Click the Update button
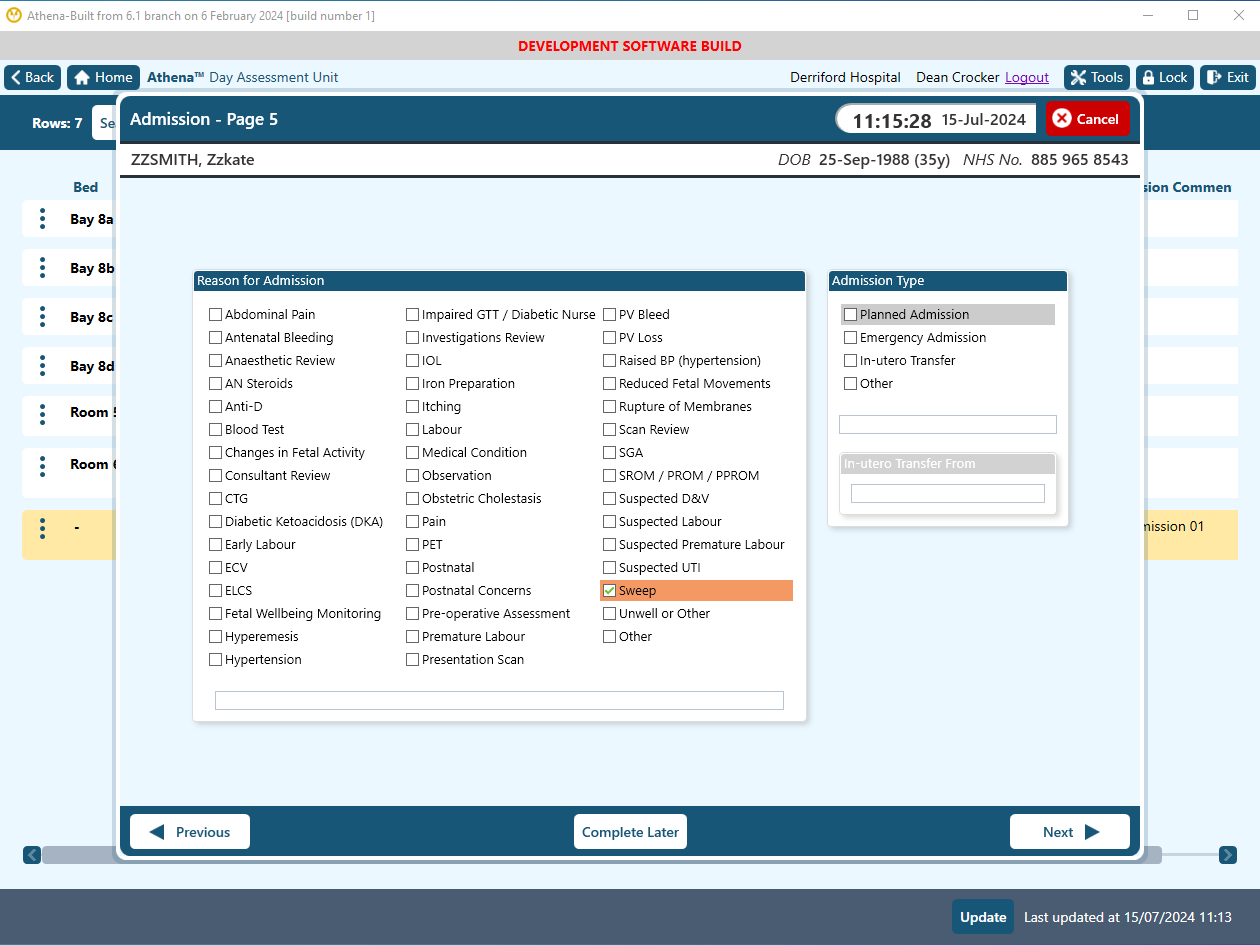Screen dimensions: 1260x945 [x=983, y=917]
